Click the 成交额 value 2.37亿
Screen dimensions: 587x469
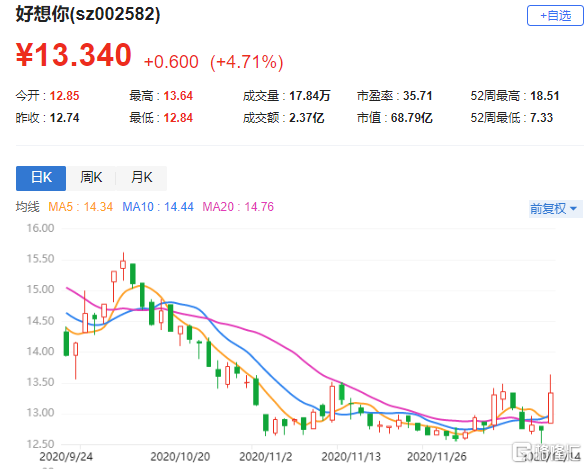point(307,118)
